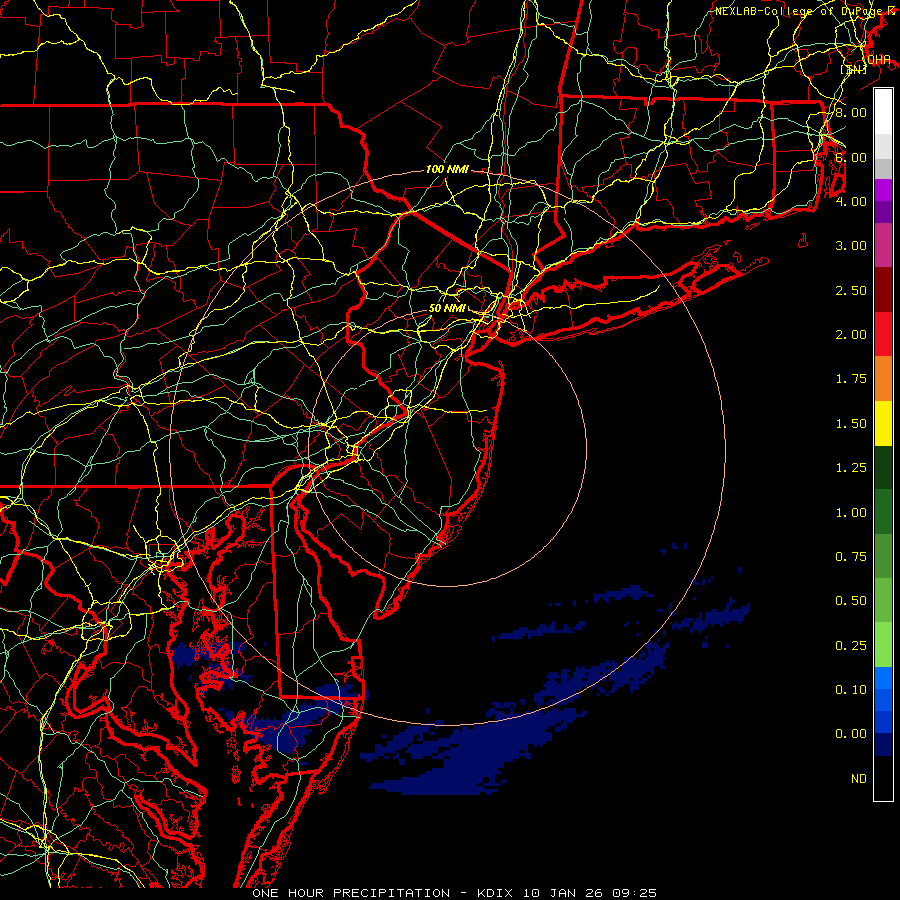Click the 3.00 legend label
The height and width of the screenshot is (900, 900).
tap(851, 246)
